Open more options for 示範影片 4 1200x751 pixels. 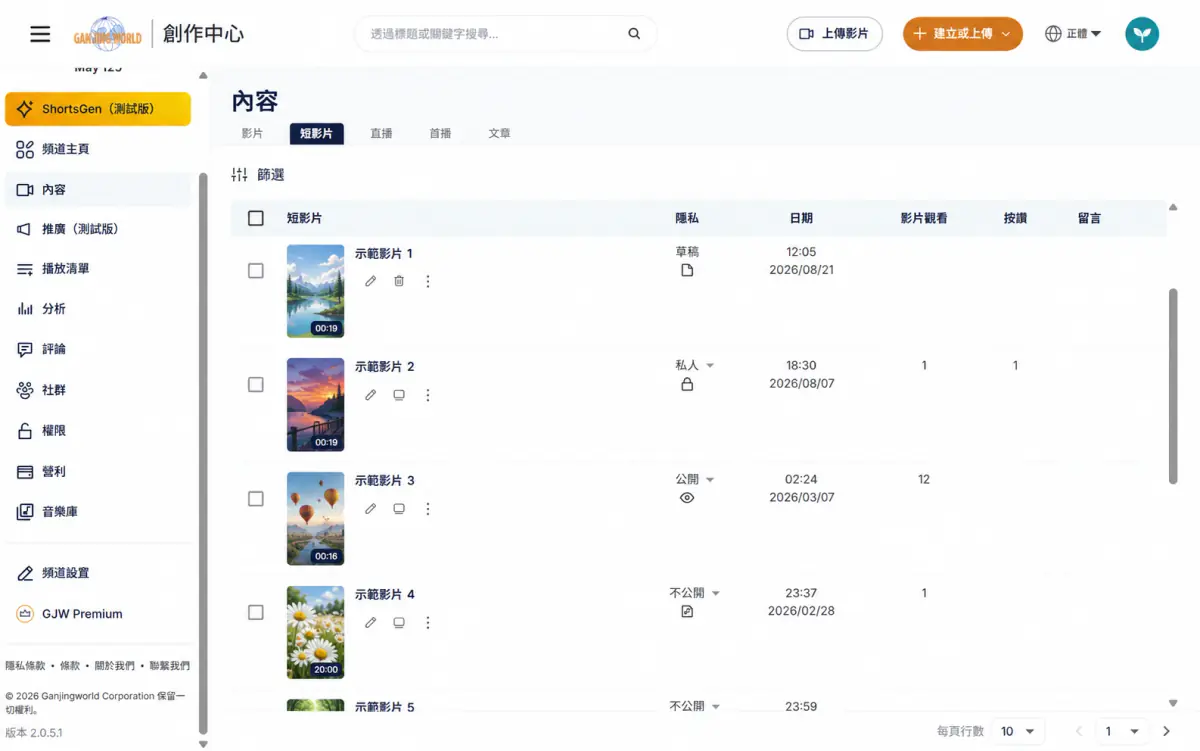428,623
